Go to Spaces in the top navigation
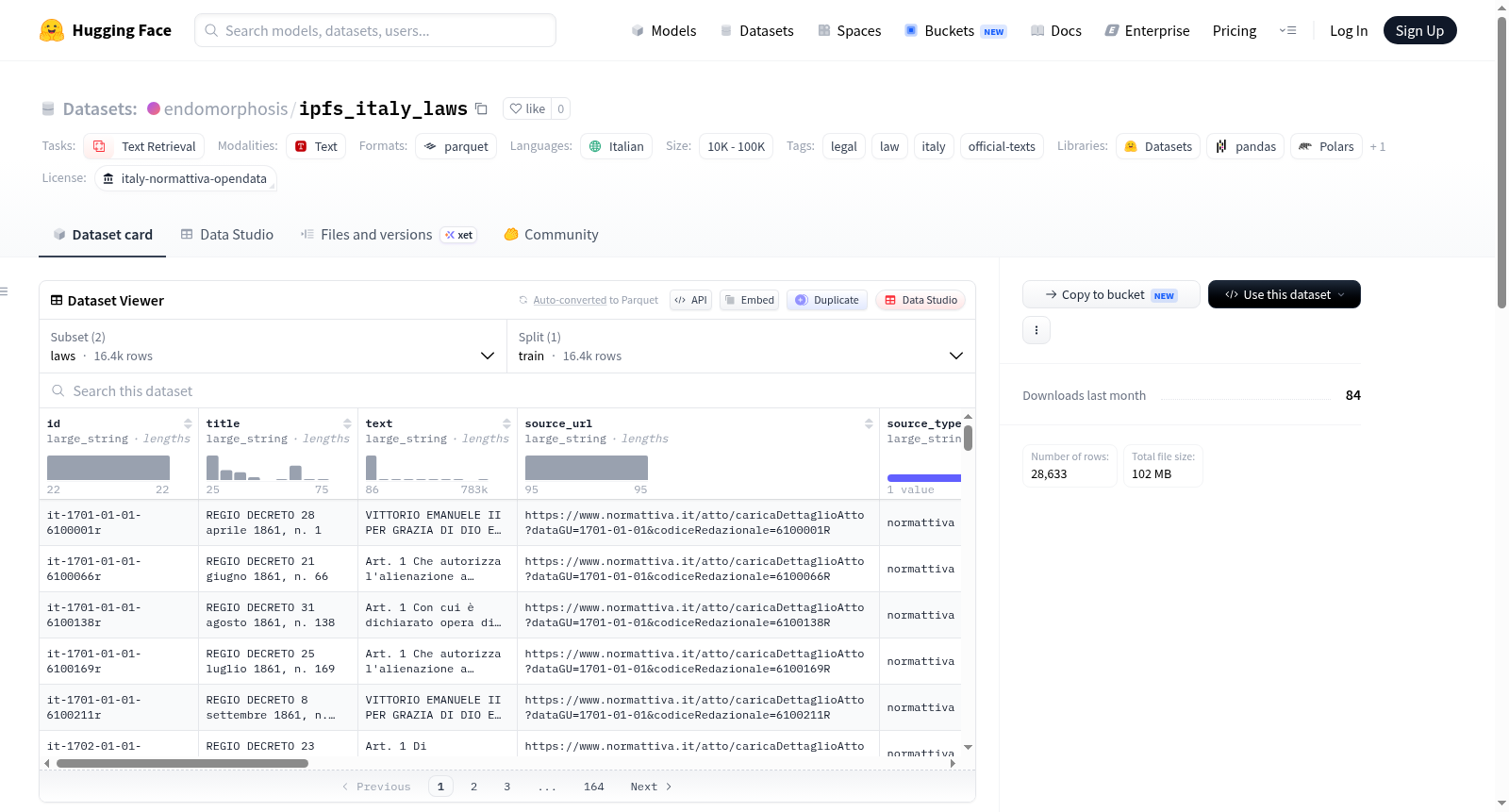 [x=850, y=30]
